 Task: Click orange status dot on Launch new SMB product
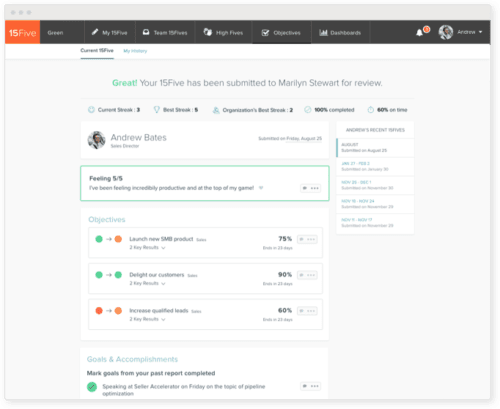coord(118,239)
